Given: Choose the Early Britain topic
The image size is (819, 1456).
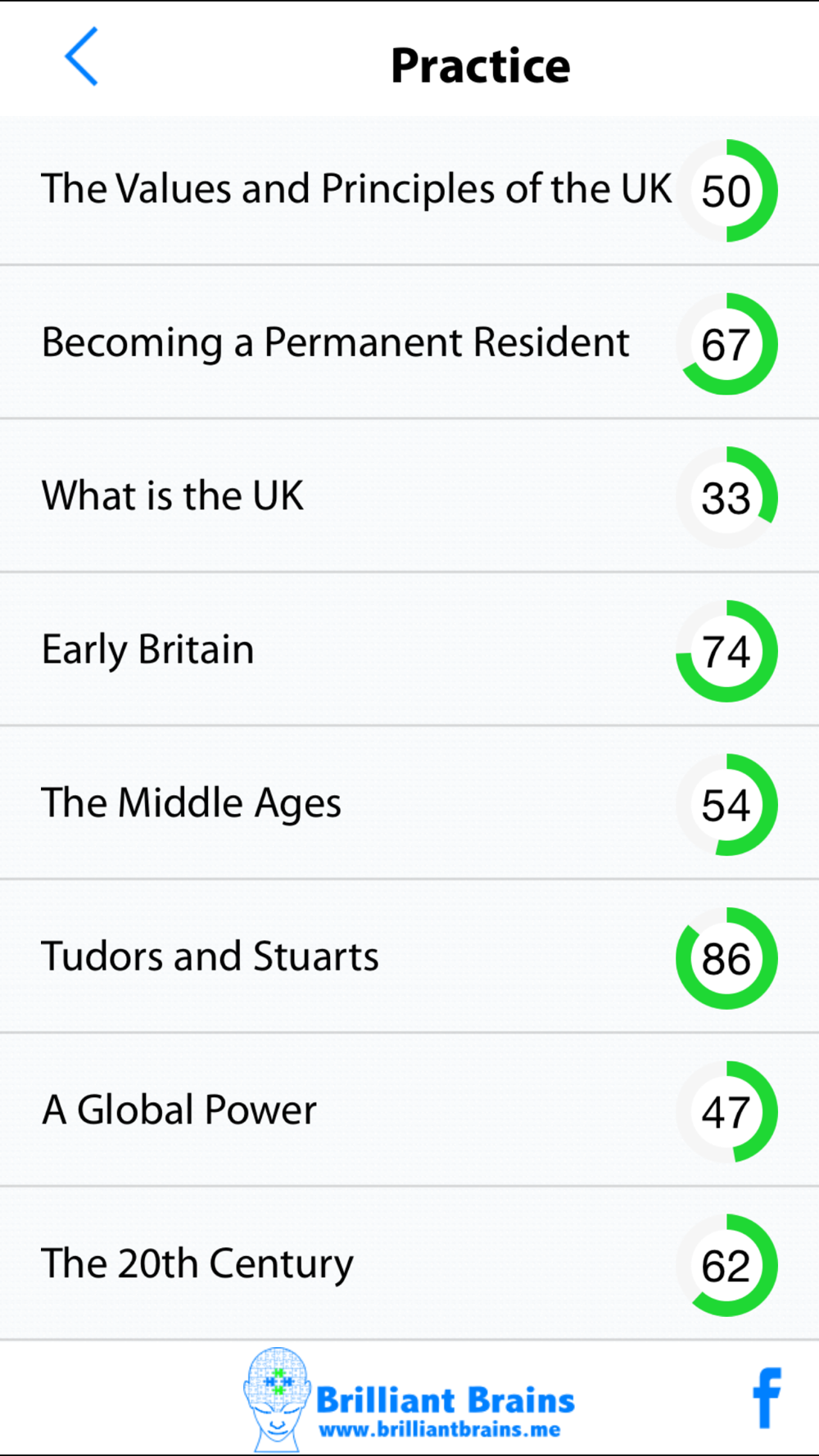Looking at the screenshot, I should click(x=148, y=650).
